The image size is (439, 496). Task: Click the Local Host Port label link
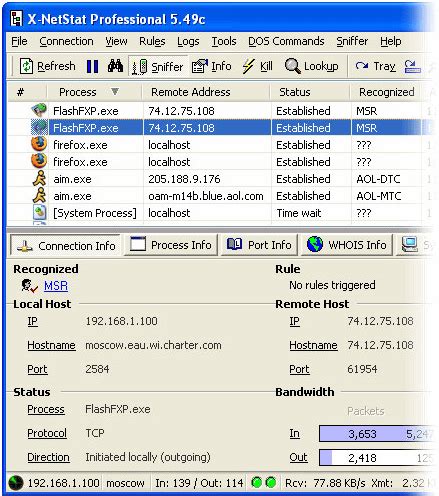[x=37, y=369]
